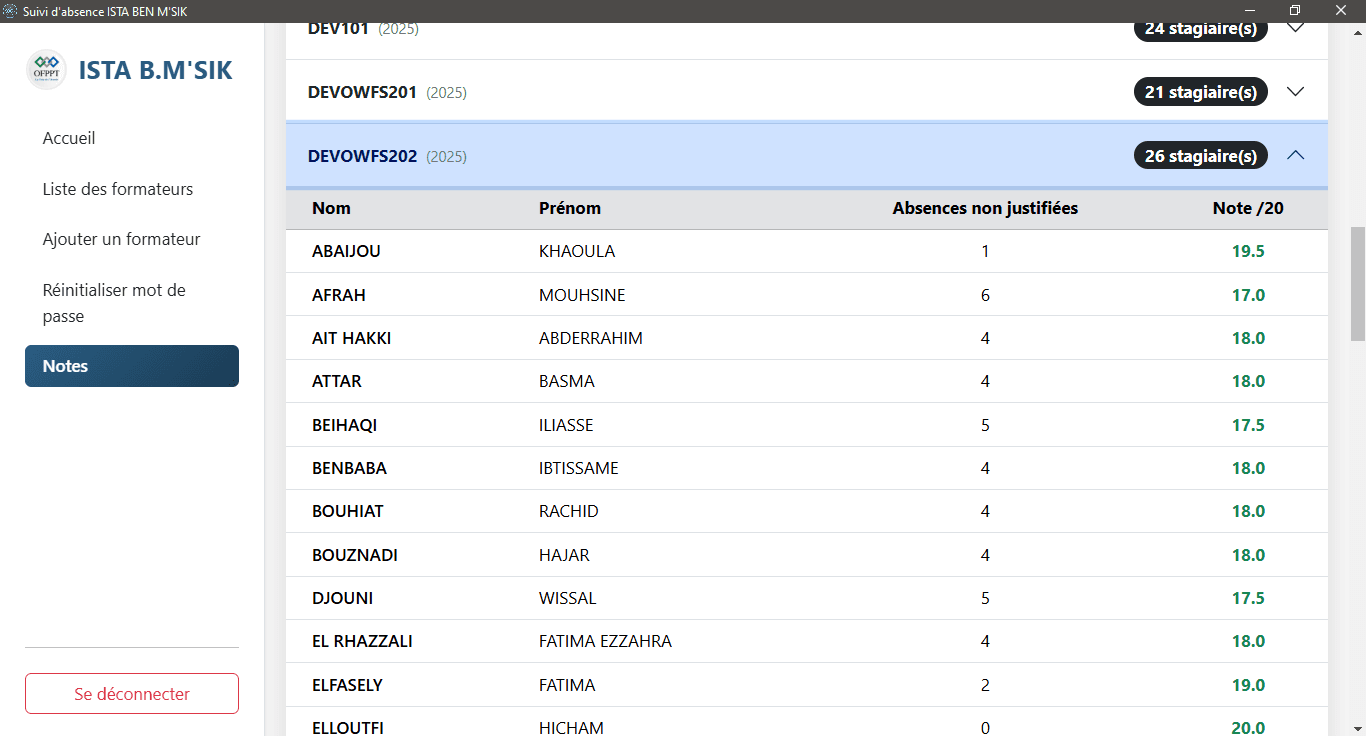The height and width of the screenshot is (736, 1366).
Task: Click the Nom column header
Action: 331,208
